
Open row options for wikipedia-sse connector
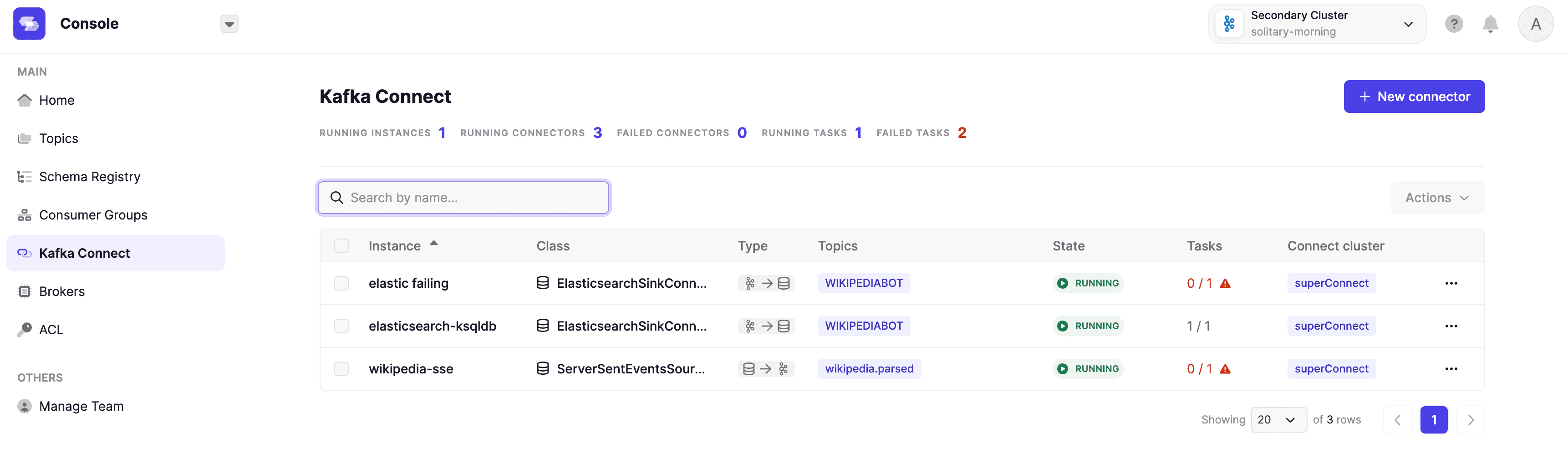click(1451, 368)
